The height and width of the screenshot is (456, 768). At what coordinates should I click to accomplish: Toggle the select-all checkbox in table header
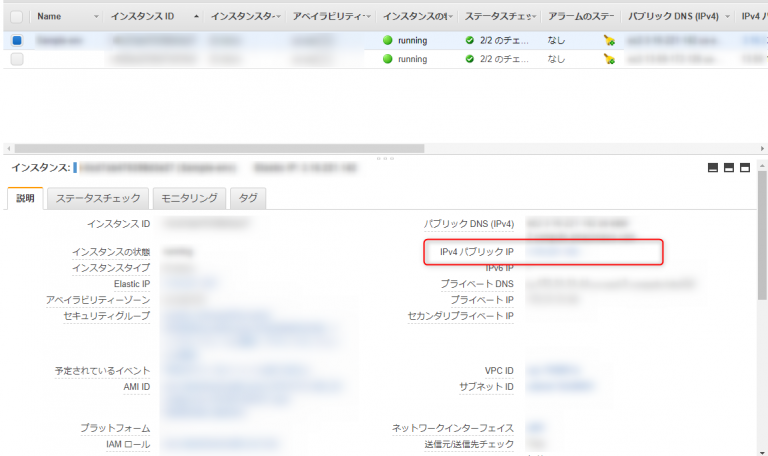click(x=16, y=17)
